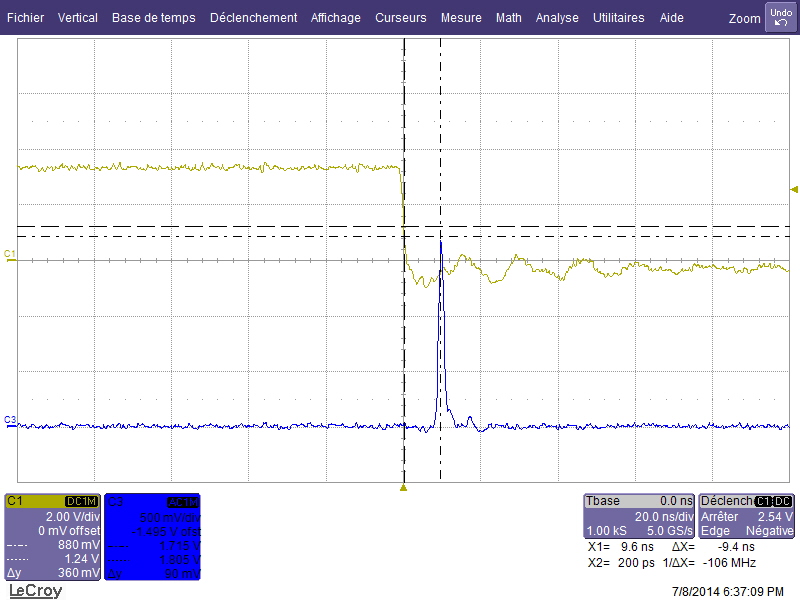This screenshot has height=600, width=800.
Task: Click the C1 DC1M coupling badge
Action: pyautogui.click(x=82, y=502)
